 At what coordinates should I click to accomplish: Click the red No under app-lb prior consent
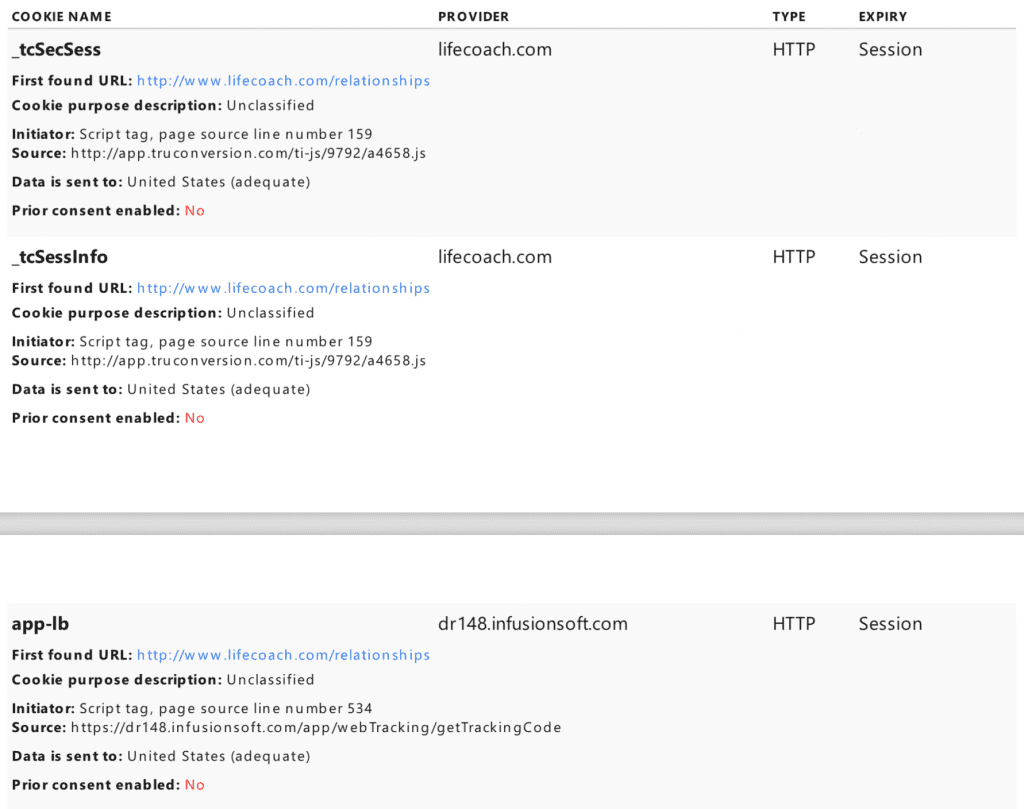pos(194,785)
